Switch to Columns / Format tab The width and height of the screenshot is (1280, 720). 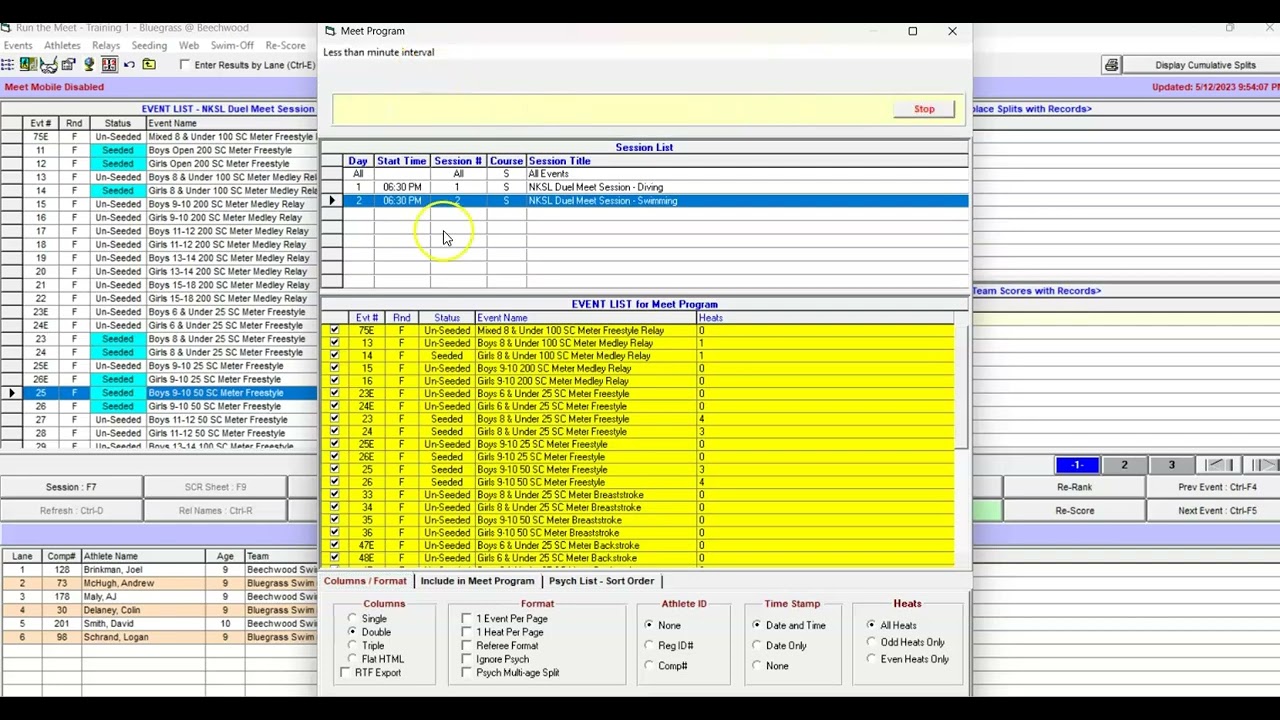pyautogui.click(x=365, y=581)
